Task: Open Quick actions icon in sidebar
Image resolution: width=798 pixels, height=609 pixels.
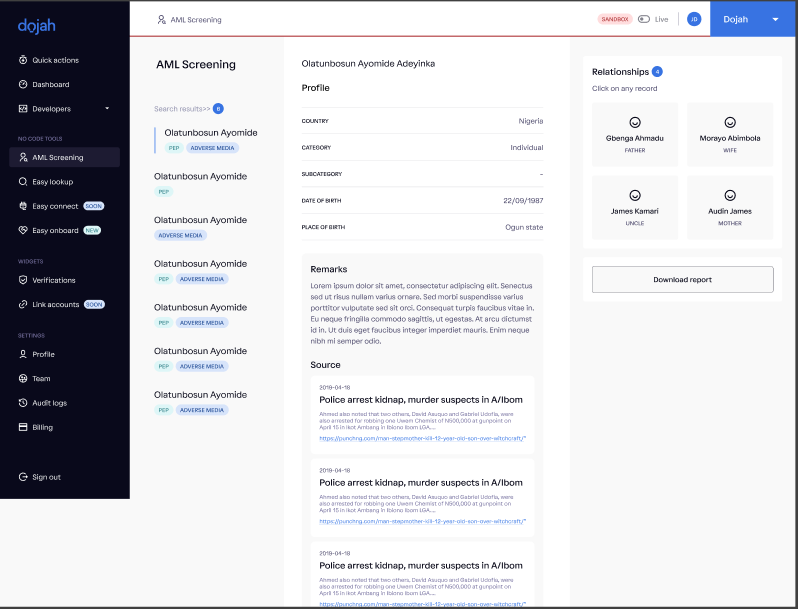Action: point(23,60)
